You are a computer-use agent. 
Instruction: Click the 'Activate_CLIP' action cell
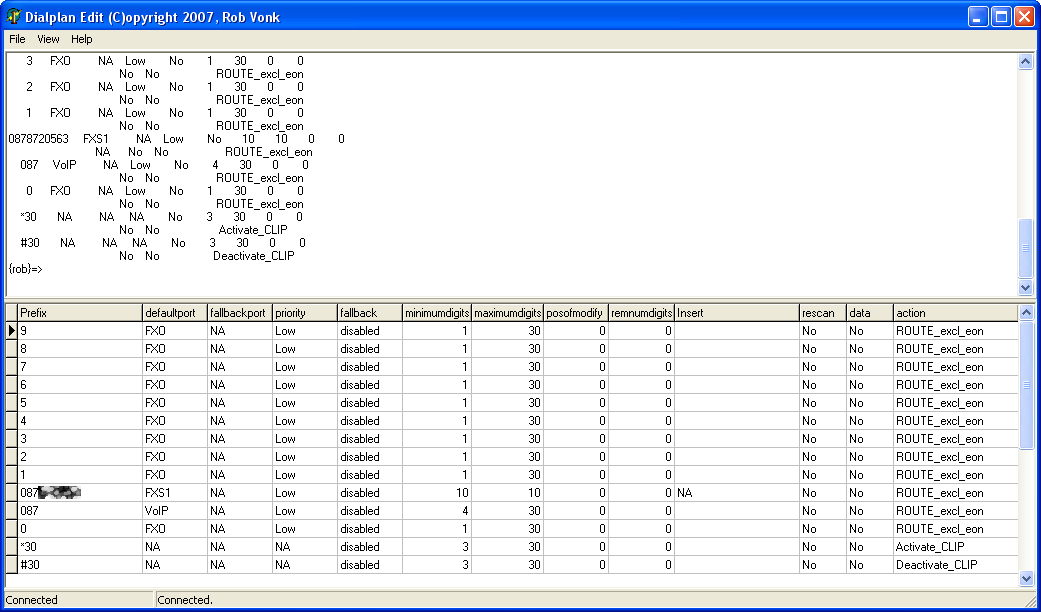pos(955,546)
